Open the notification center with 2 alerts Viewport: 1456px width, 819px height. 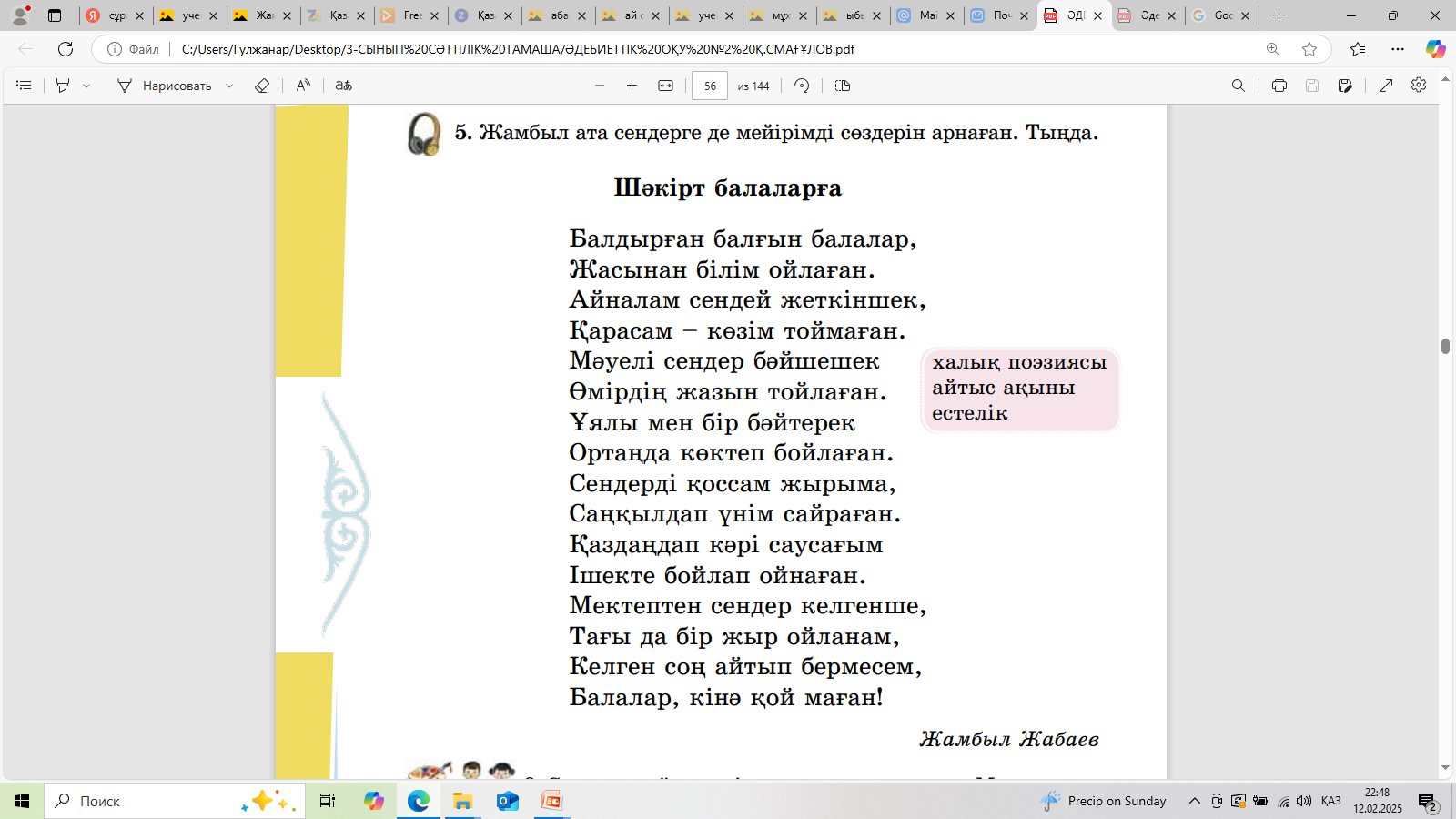(x=1428, y=802)
